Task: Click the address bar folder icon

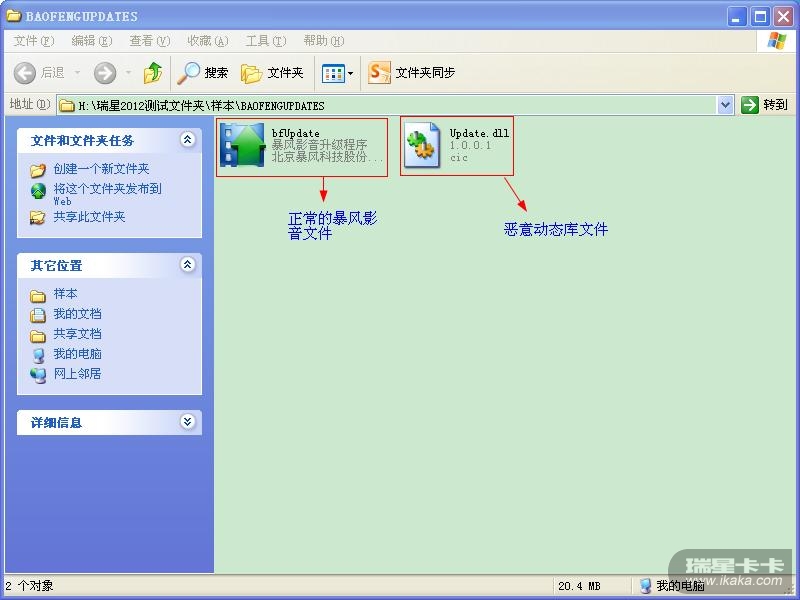Action: click(67, 106)
